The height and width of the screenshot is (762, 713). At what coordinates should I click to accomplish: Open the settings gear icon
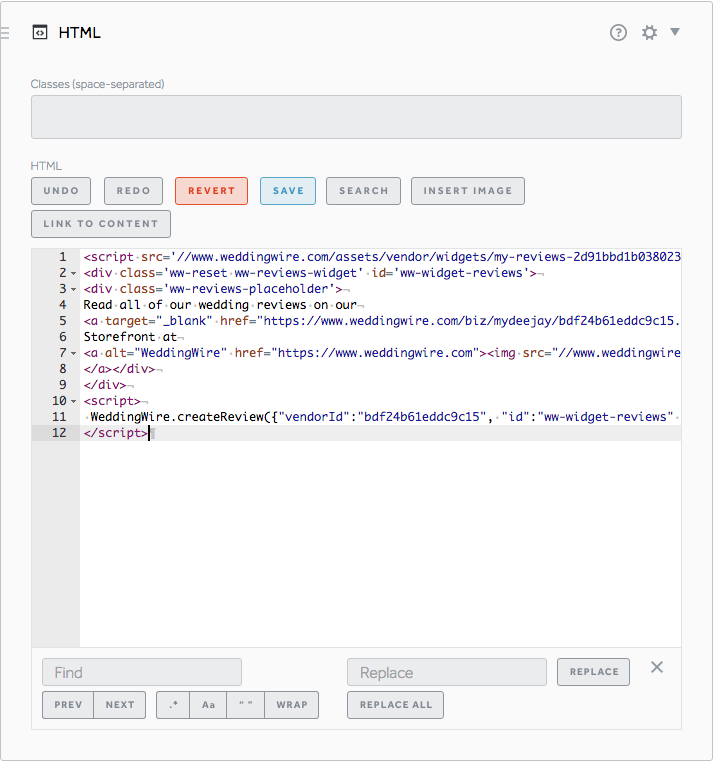[649, 32]
